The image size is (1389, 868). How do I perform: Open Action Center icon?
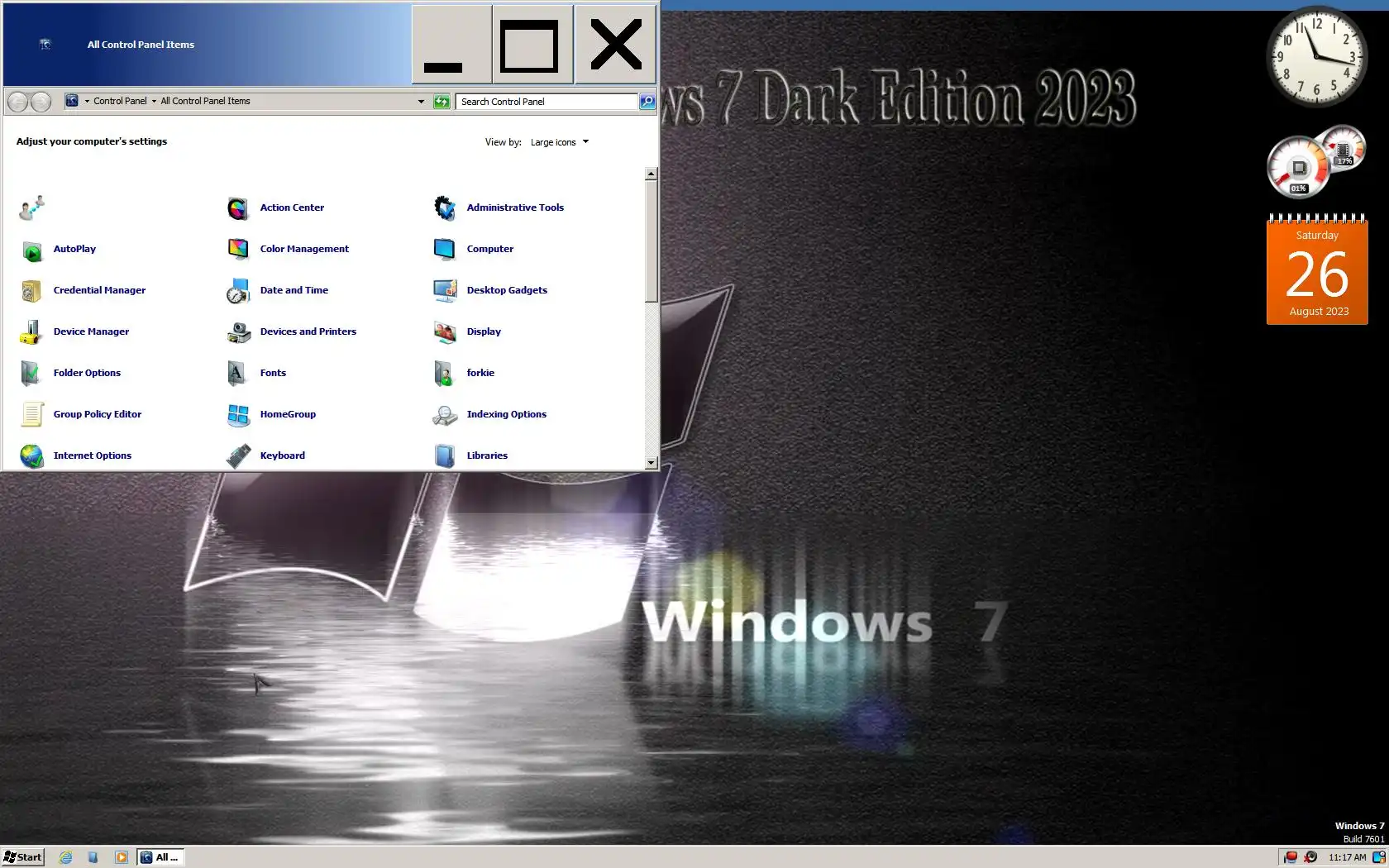[x=238, y=207]
